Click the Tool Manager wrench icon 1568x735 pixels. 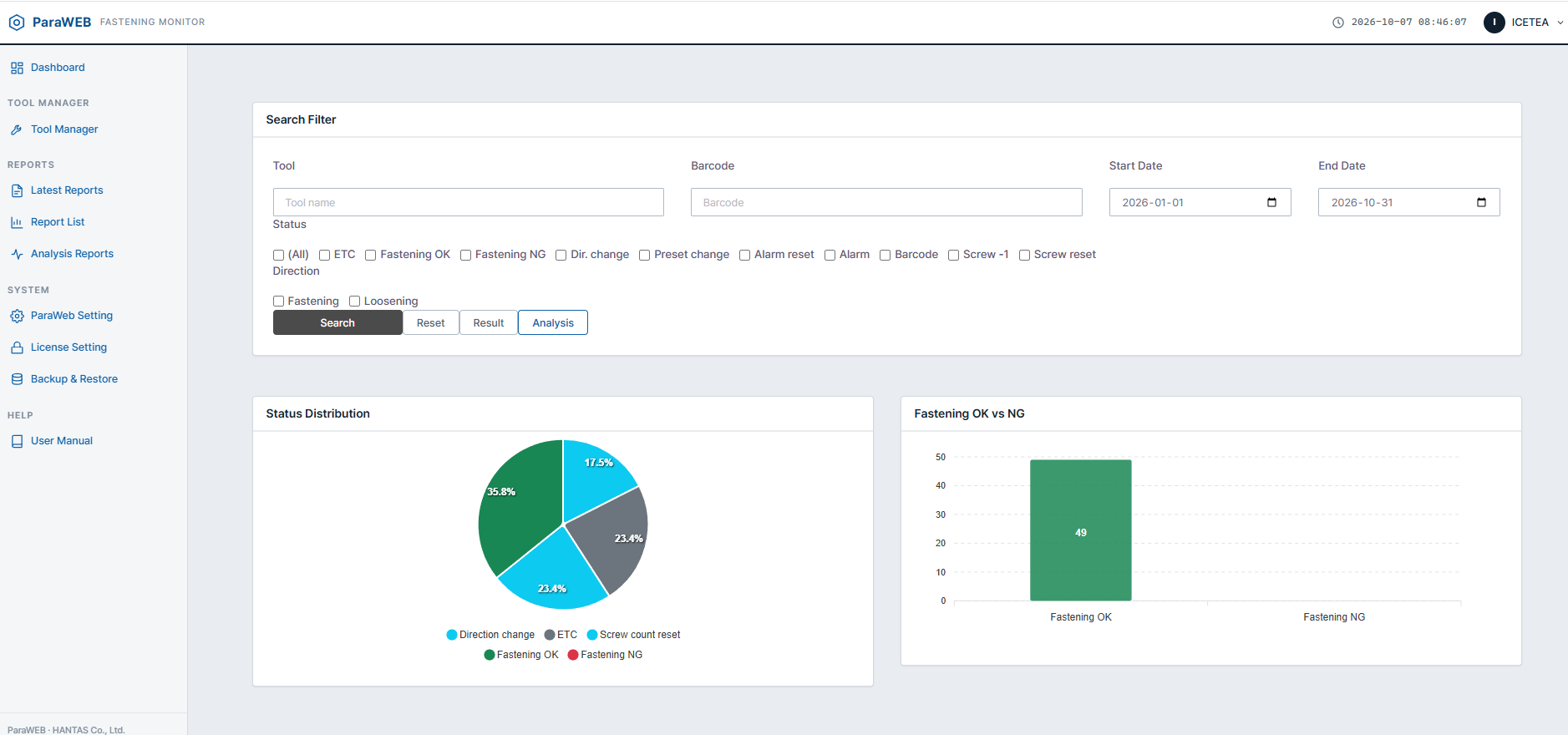17,129
